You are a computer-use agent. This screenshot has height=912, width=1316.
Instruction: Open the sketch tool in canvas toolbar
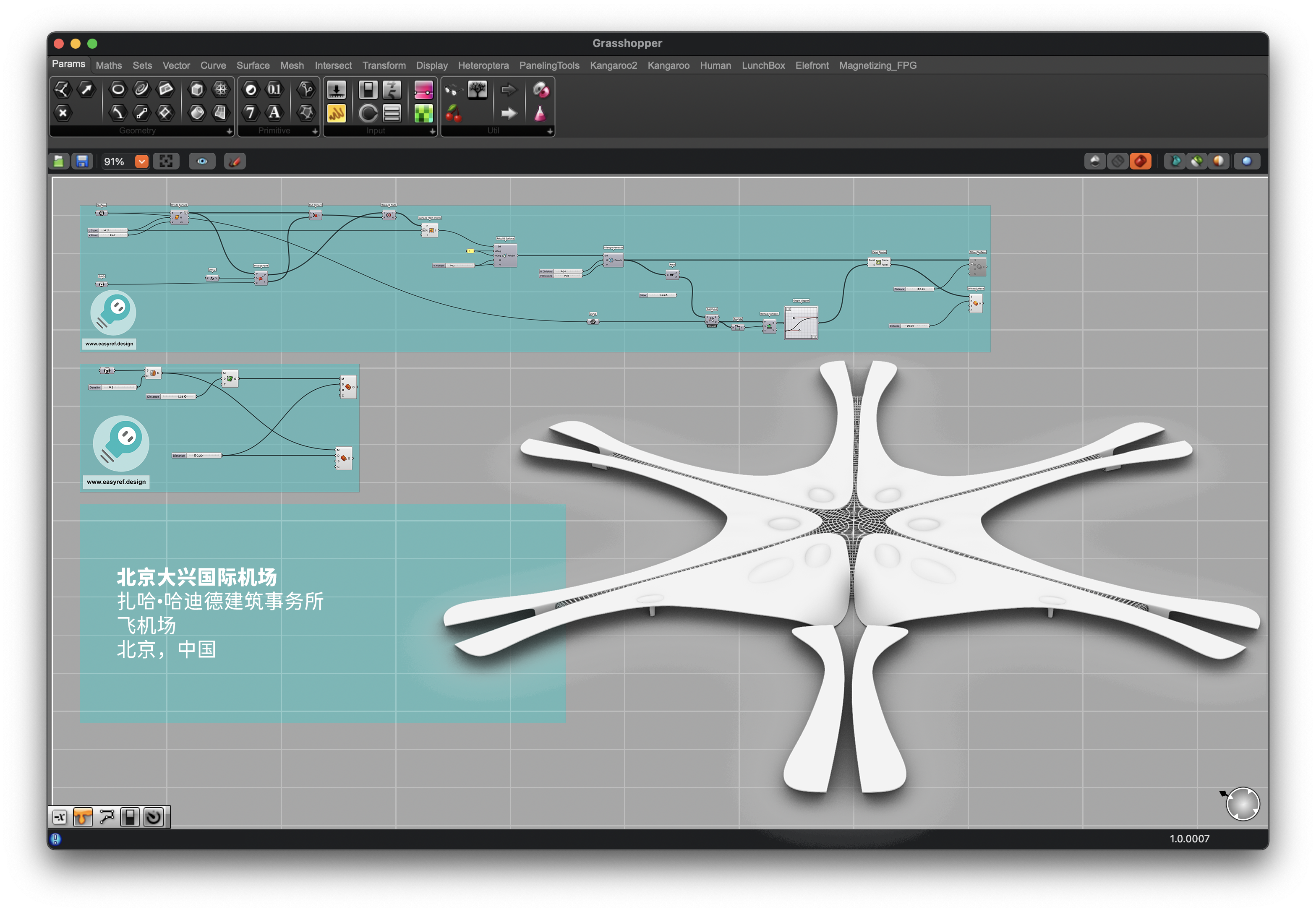pos(235,162)
